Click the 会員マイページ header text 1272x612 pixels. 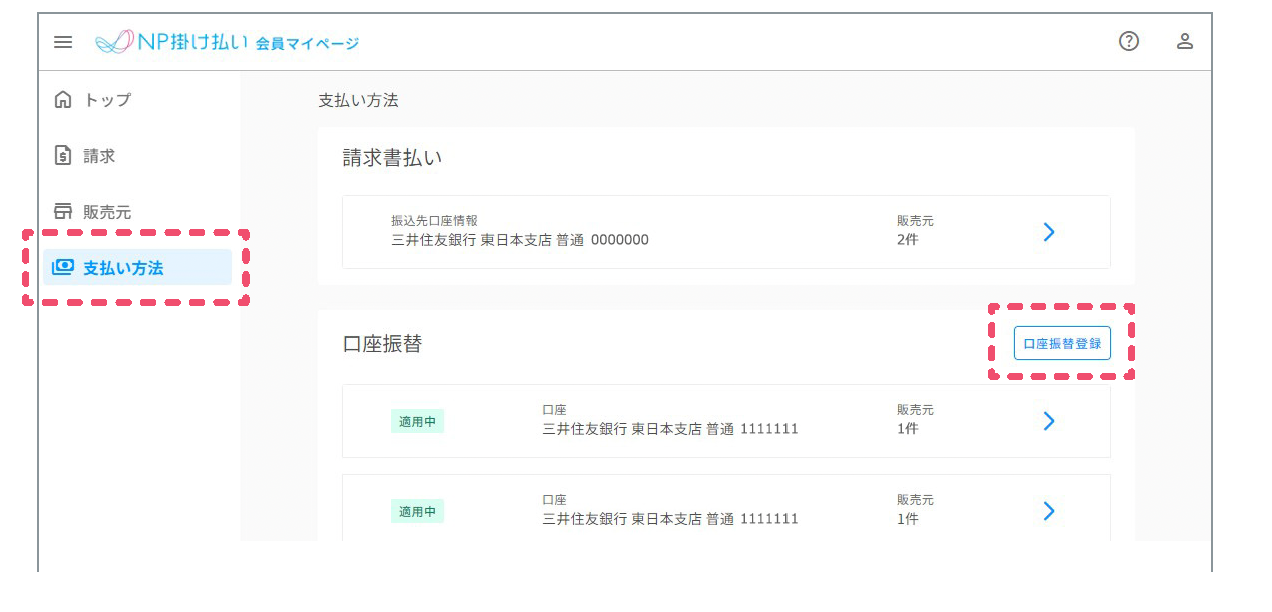pos(307,43)
